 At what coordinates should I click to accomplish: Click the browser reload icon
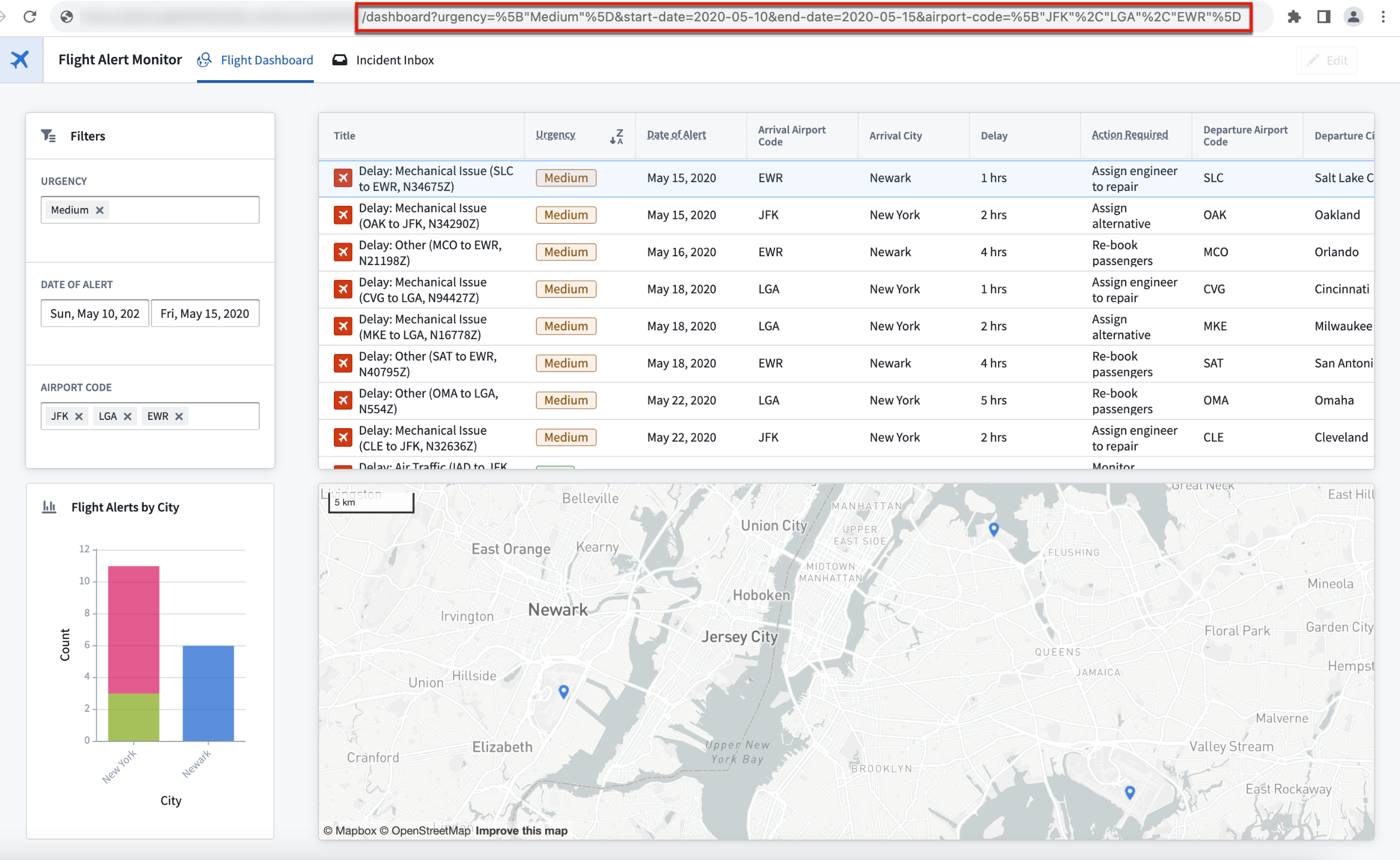pos(30,16)
